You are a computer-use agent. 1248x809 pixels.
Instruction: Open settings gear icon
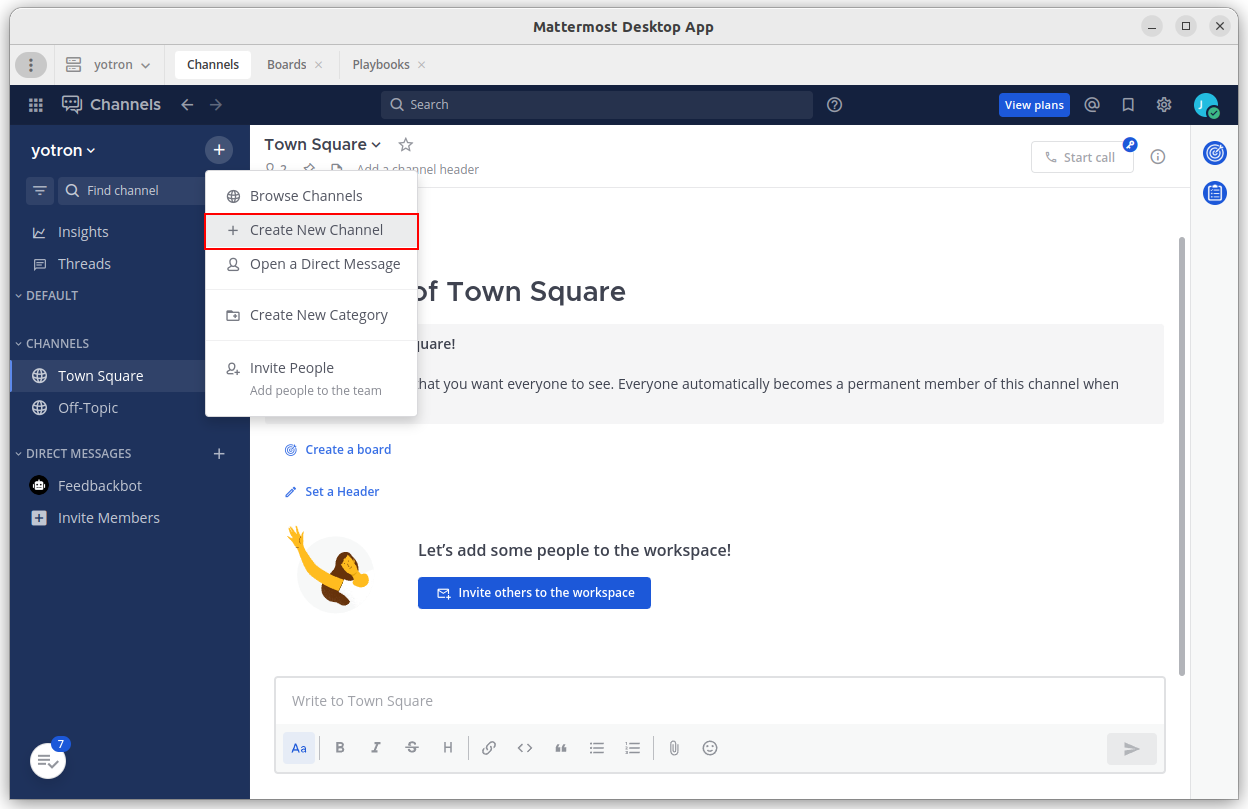pyautogui.click(x=1164, y=105)
